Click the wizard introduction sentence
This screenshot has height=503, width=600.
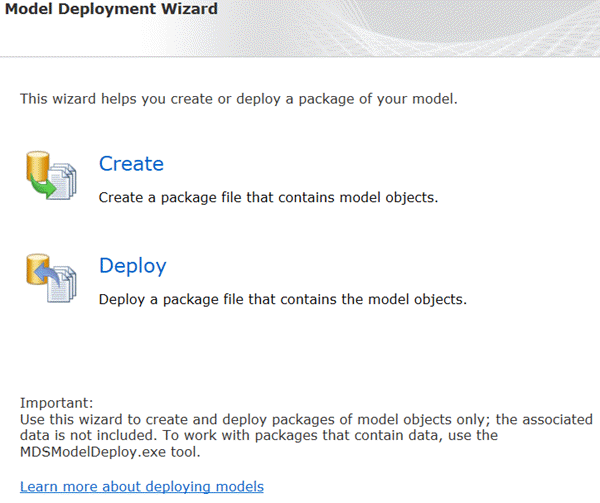click(239, 99)
